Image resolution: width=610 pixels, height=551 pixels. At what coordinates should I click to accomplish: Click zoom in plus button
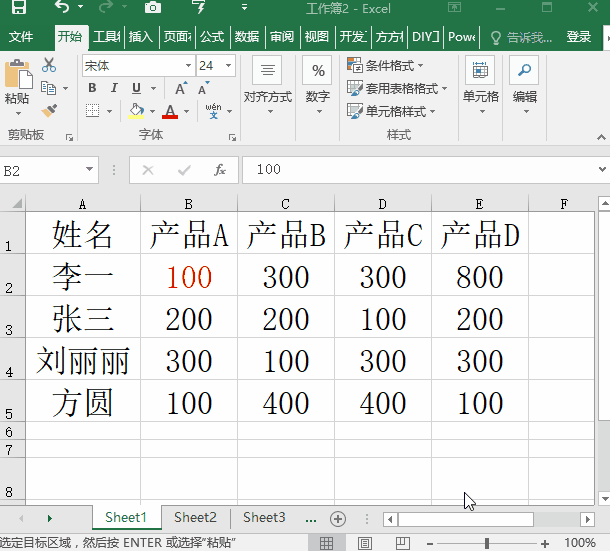(x=545, y=544)
